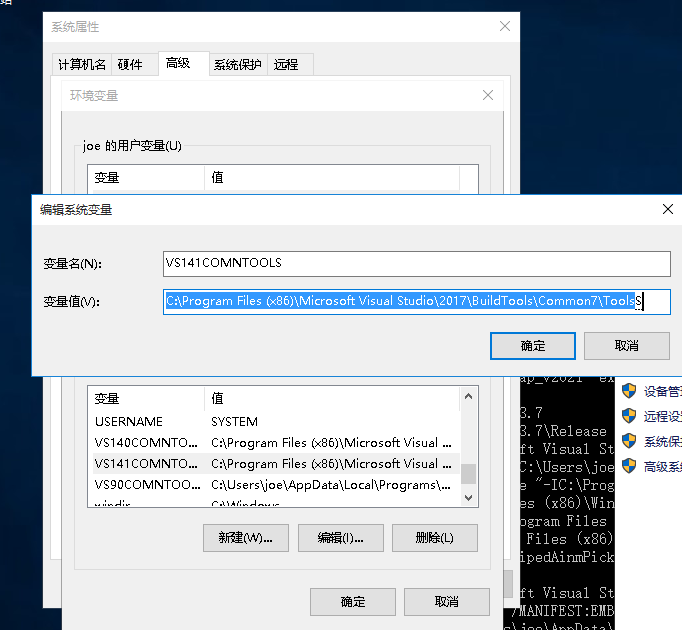Open the 系统保护 tab
Viewport: 682px width, 630px height.
(x=237, y=64)
